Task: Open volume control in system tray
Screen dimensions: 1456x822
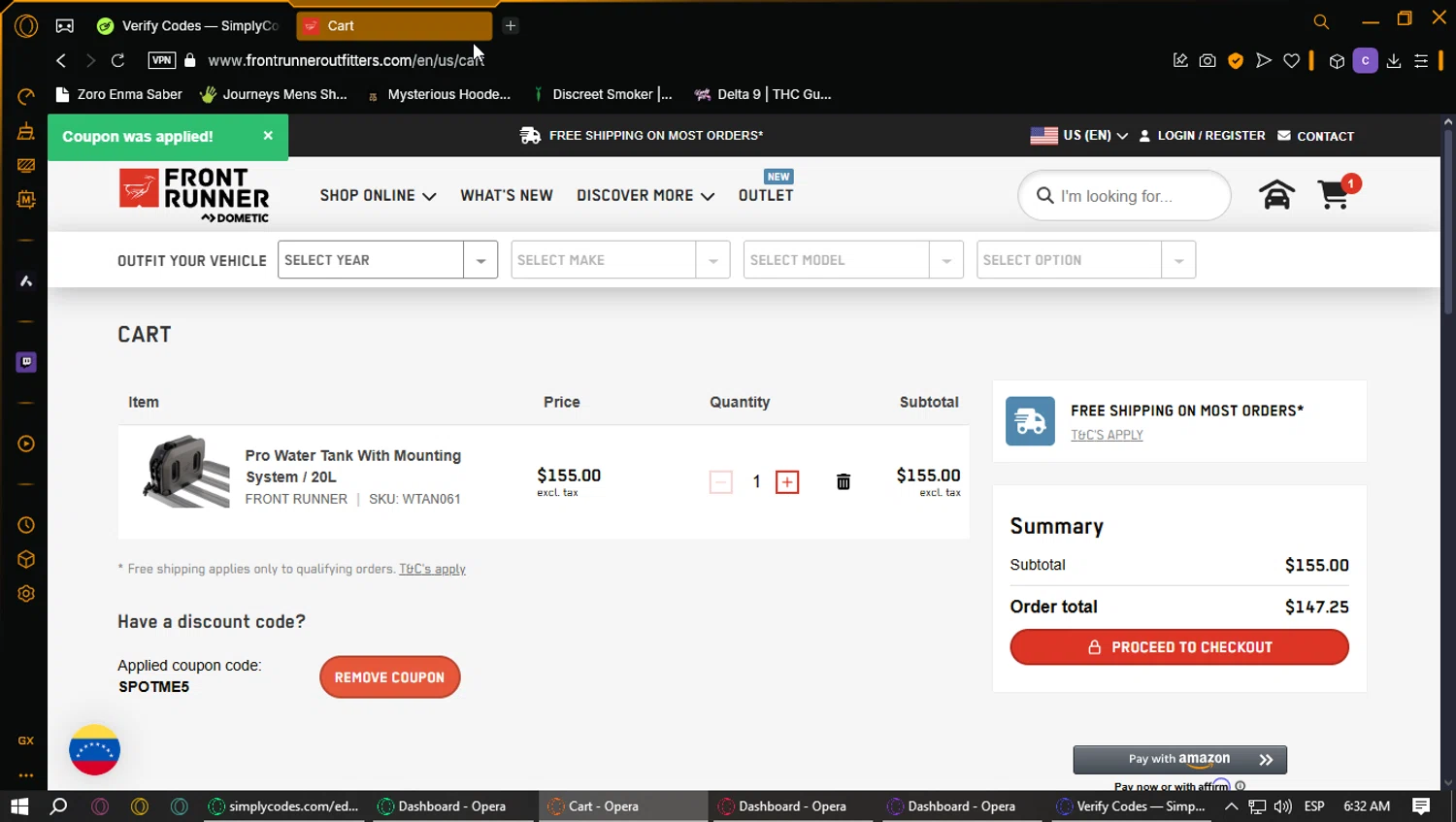Action: 1283,806
